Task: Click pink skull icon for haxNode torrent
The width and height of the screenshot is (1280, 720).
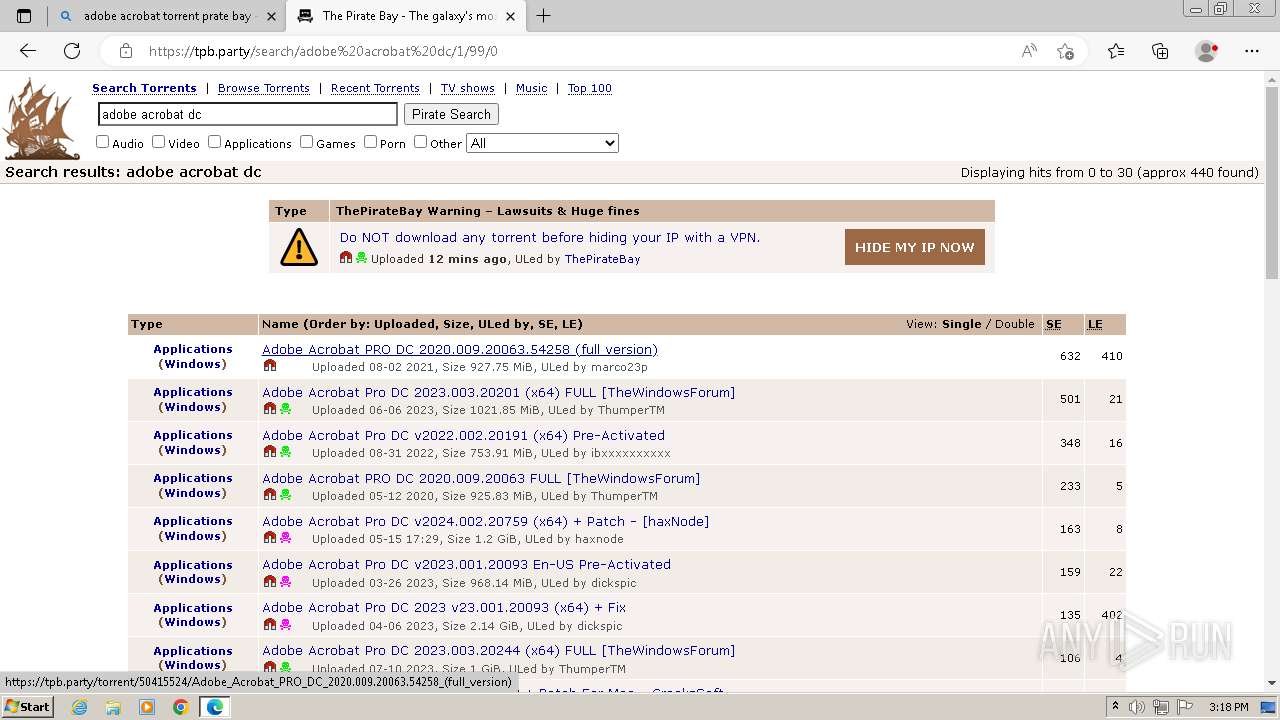Action: (x=285, y=538)
